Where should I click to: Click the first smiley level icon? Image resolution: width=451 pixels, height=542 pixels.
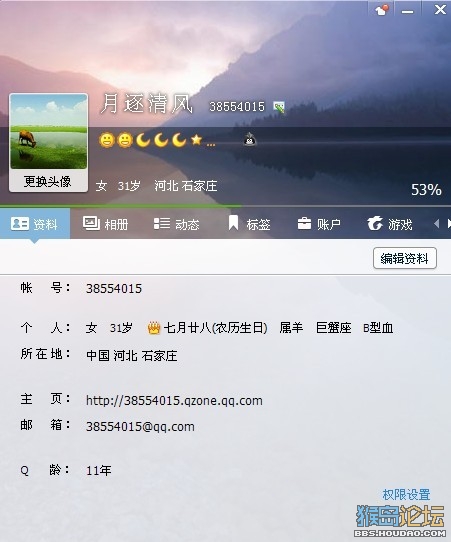[106, 140]
